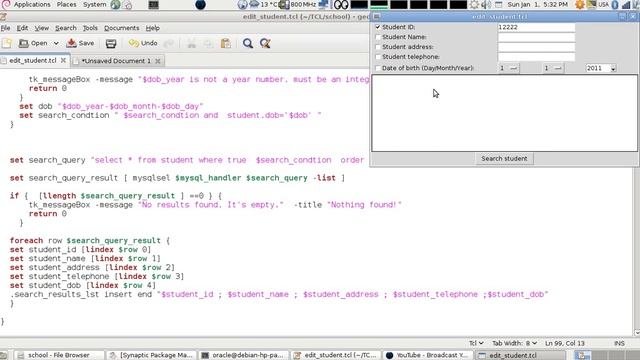Click the Copy icon in gedit toolbar
Viewport: 640px width, 360px height.
click(208, 43)
